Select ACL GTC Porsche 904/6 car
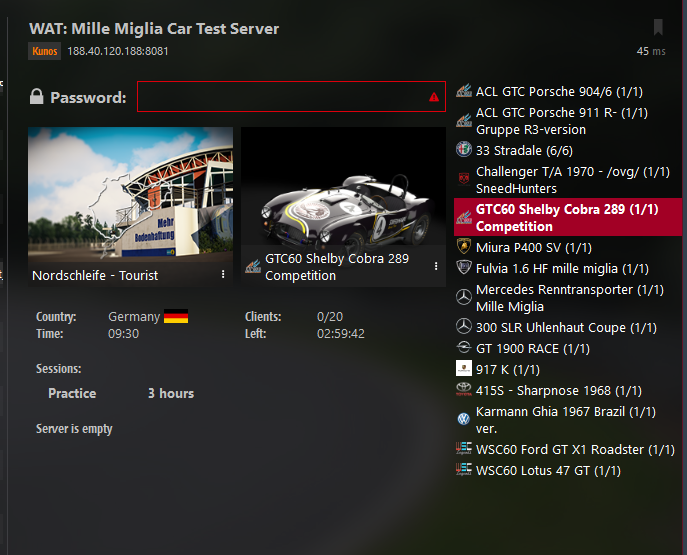This screenshot has width=687, height=555. coord(568,92)
